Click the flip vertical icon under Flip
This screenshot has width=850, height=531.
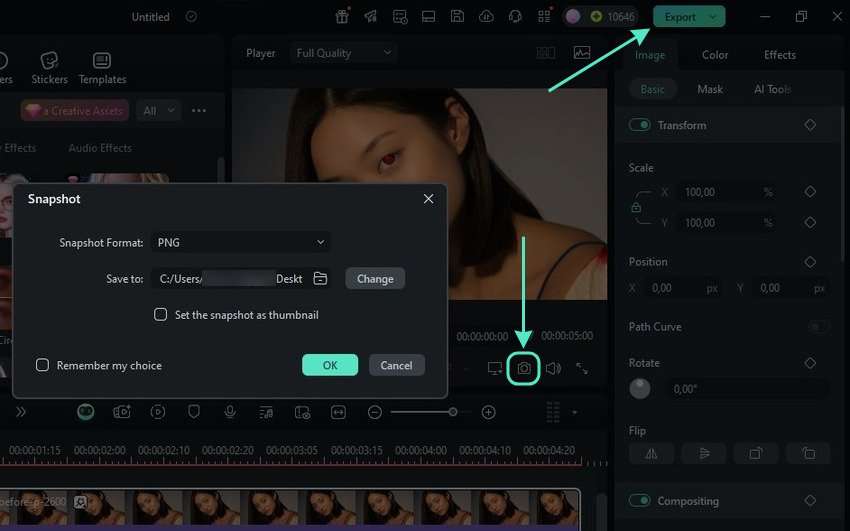tap(704, 454)
